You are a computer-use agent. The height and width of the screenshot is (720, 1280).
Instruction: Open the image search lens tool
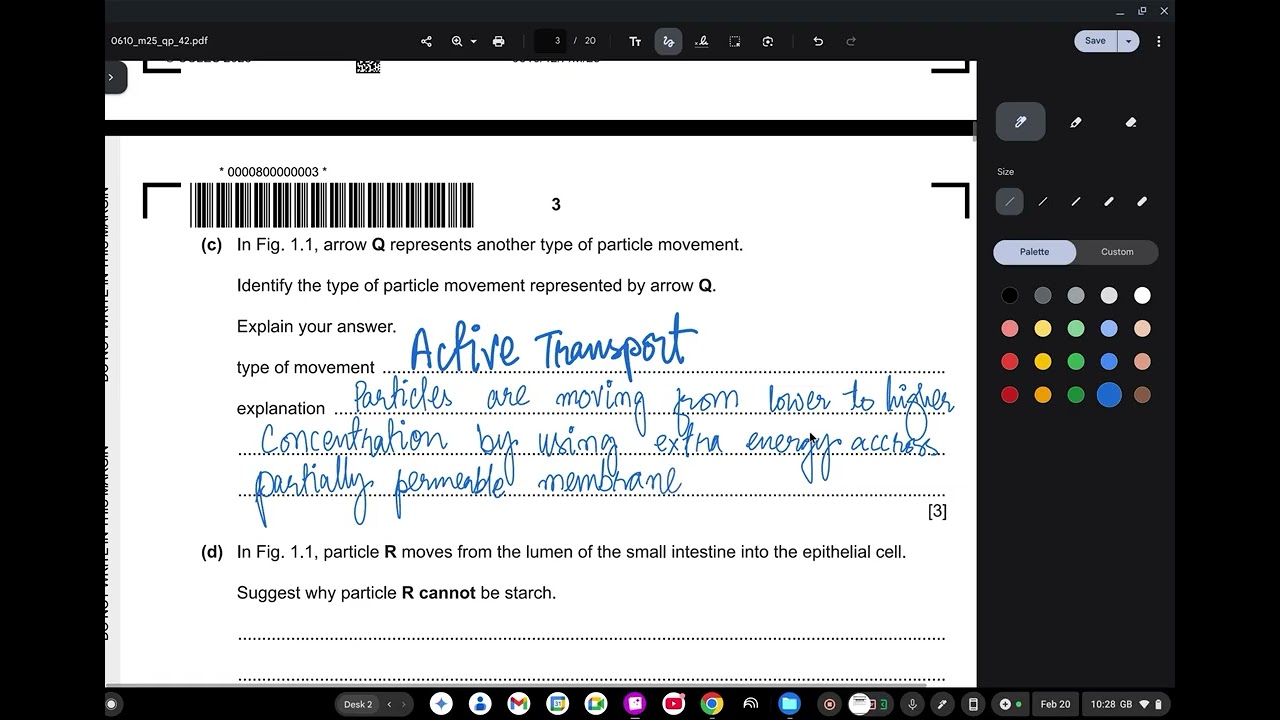(x=768, y=41)
